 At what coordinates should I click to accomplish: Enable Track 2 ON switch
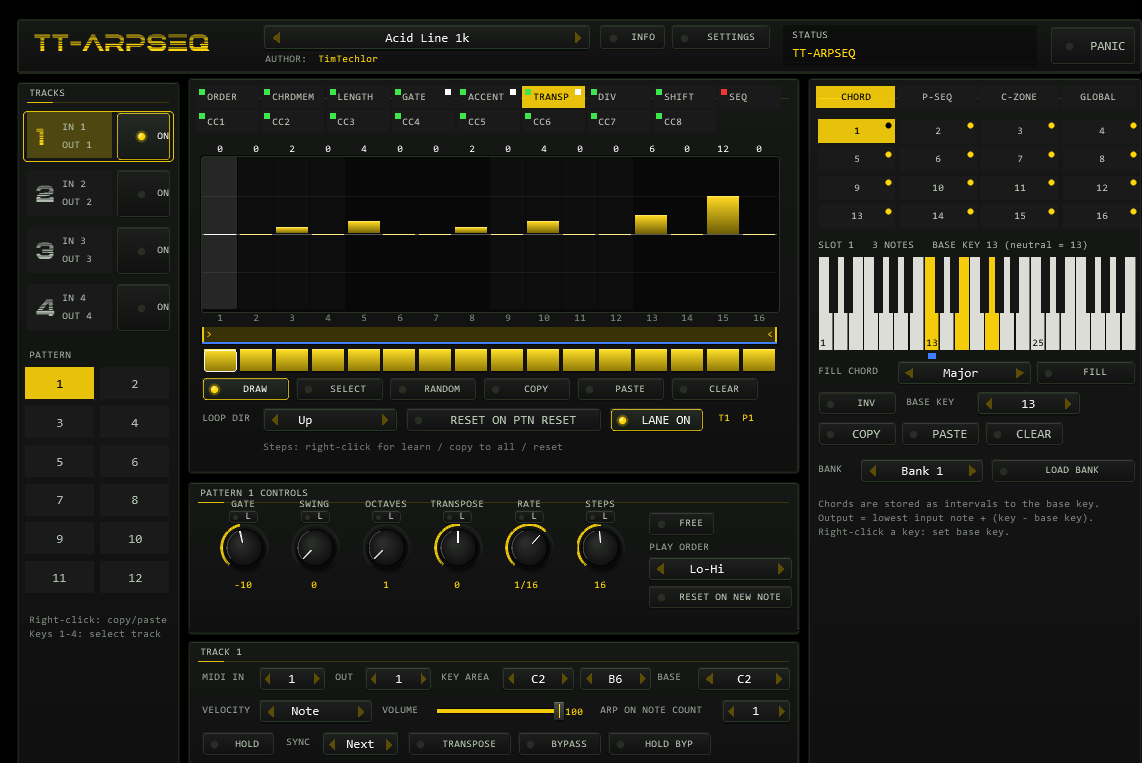pos(143,194)
